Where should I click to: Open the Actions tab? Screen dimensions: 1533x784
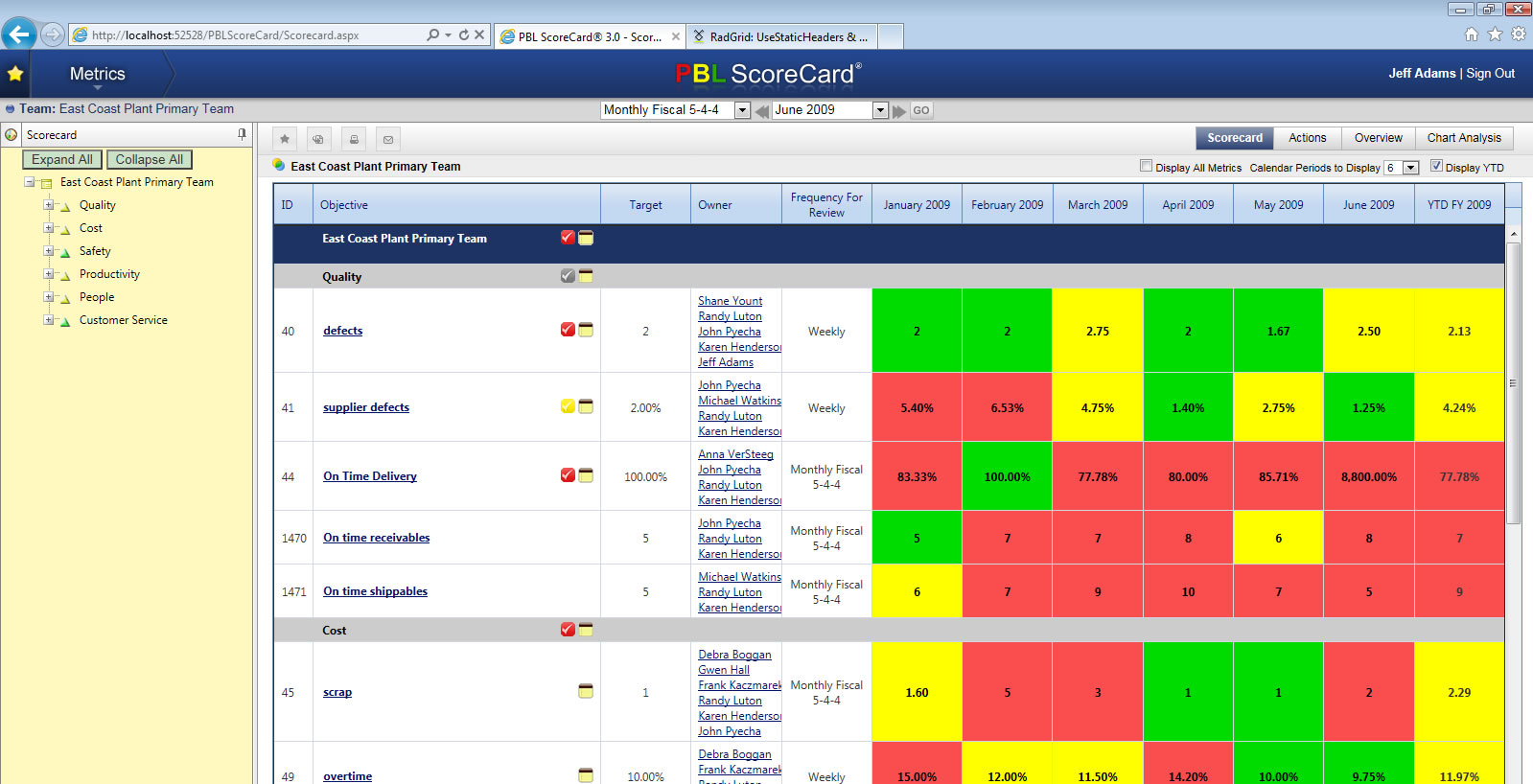tap(1308, 138)
